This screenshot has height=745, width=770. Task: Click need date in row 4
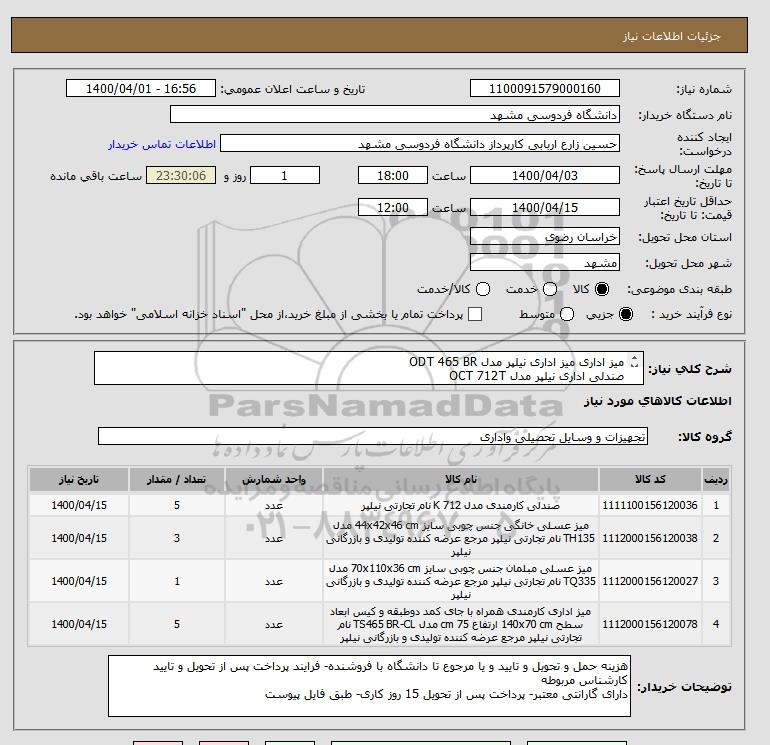pos(79,624)
